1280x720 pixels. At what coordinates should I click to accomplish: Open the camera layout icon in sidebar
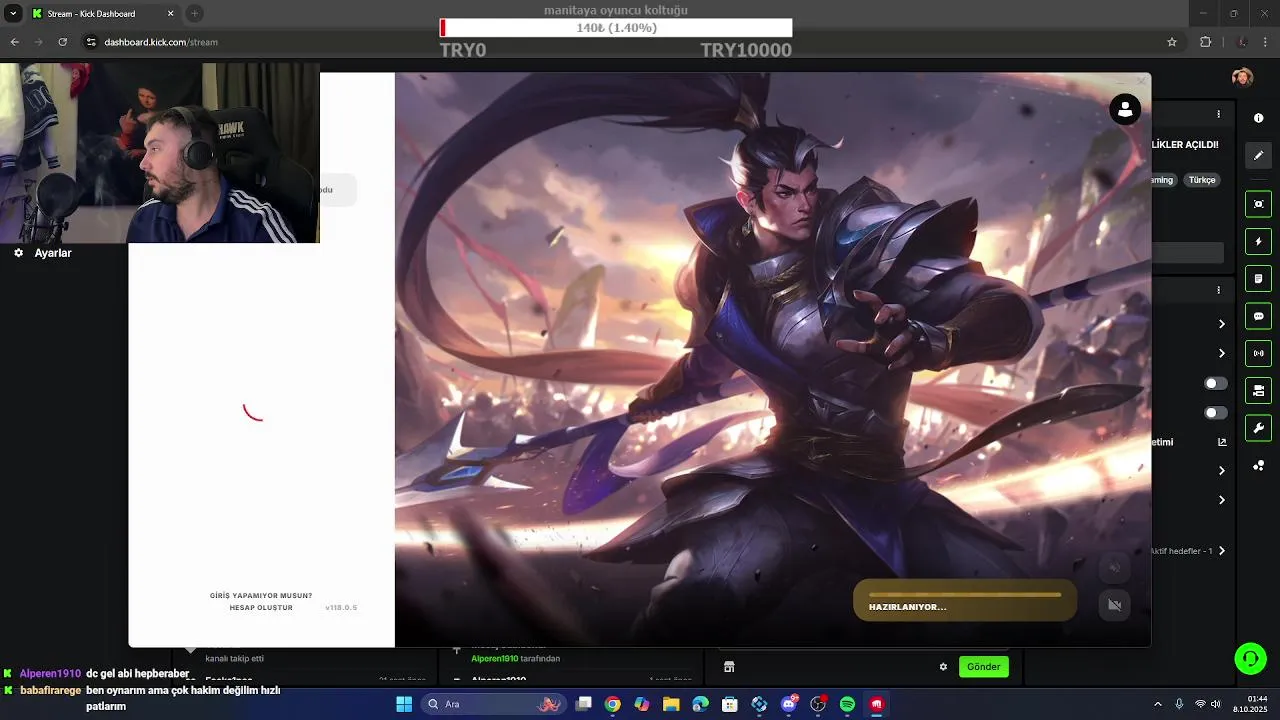point(1258,390)
